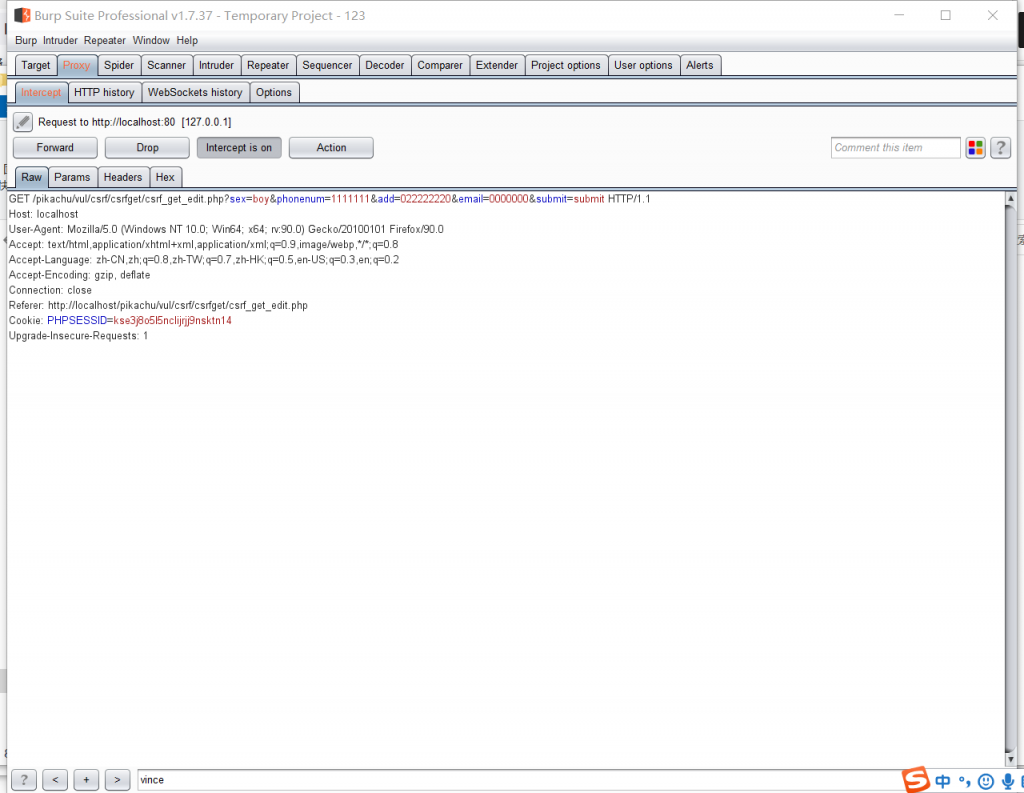Viewport: 1024px width, 793px height.
Task: Click the pencil edit target icon
Action: (23, 122)
